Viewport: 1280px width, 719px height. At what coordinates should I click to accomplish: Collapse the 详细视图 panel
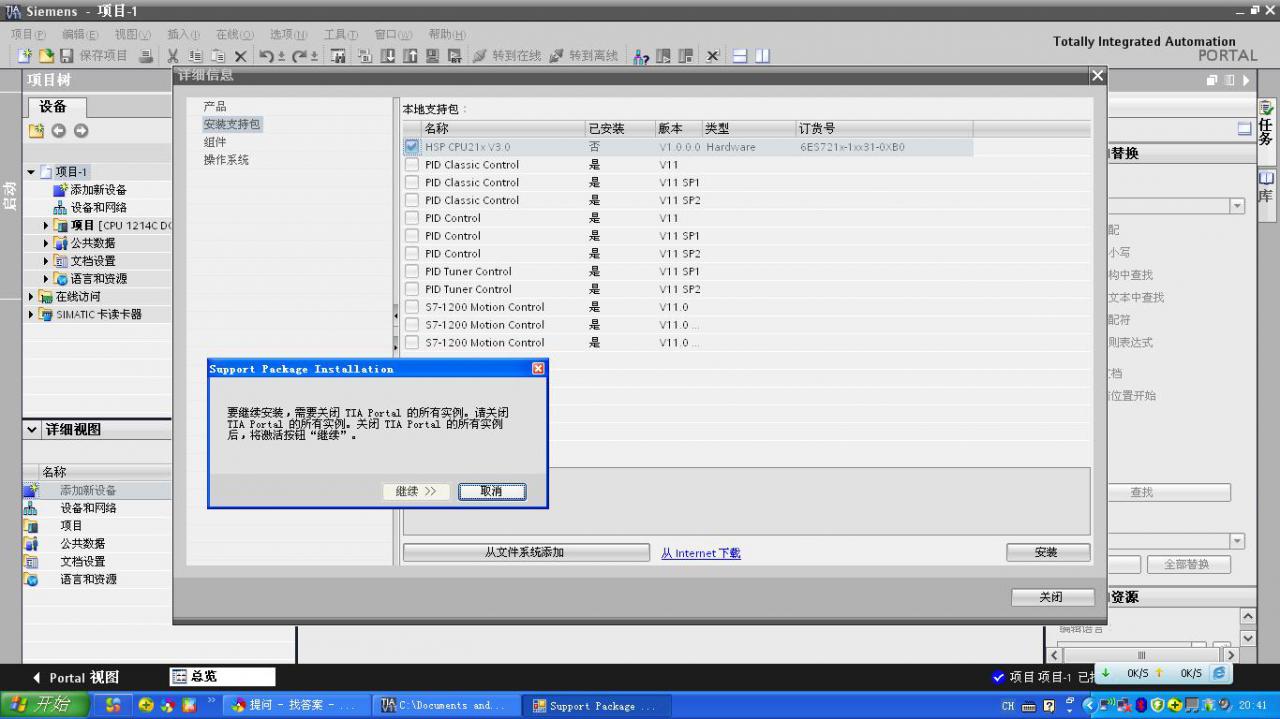(32, 430)
